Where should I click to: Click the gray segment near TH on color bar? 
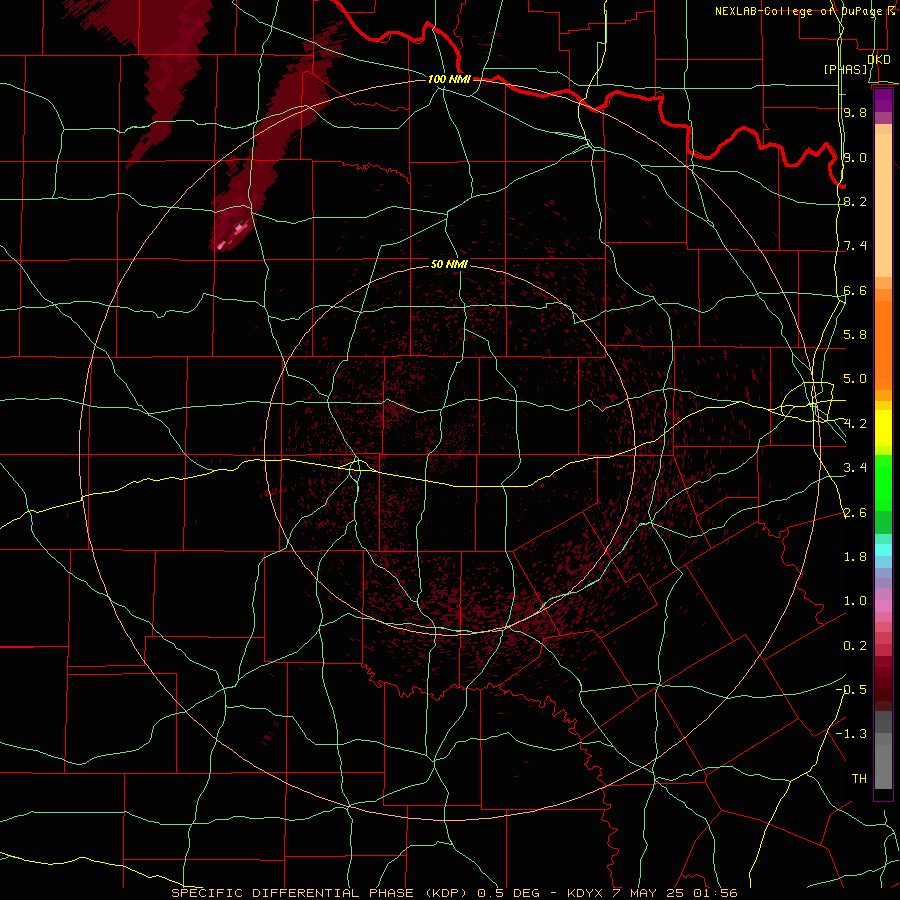[x=883, y=766]
